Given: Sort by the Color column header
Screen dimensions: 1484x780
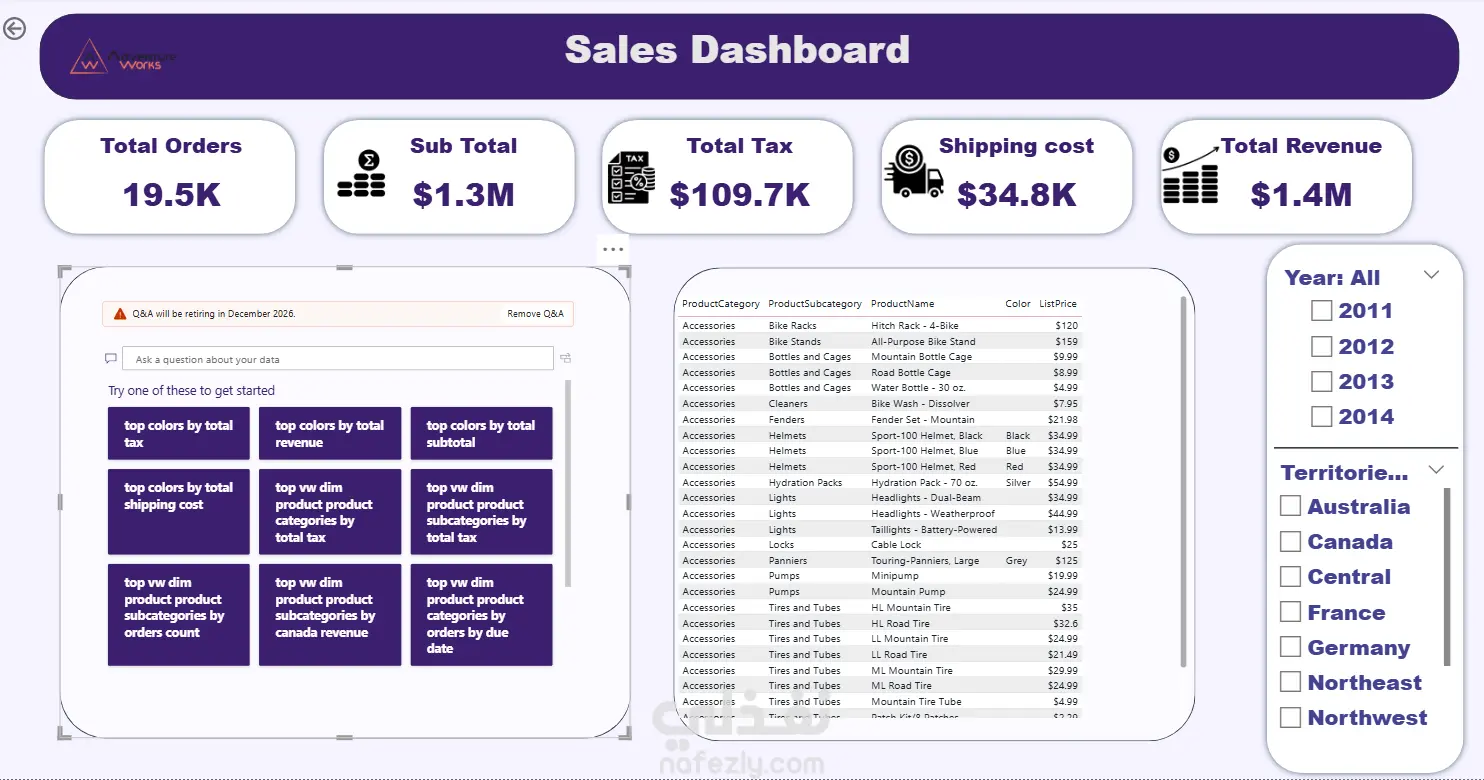Looking at the screenshot, I should pyautogui.click(x=1018, y=304).
